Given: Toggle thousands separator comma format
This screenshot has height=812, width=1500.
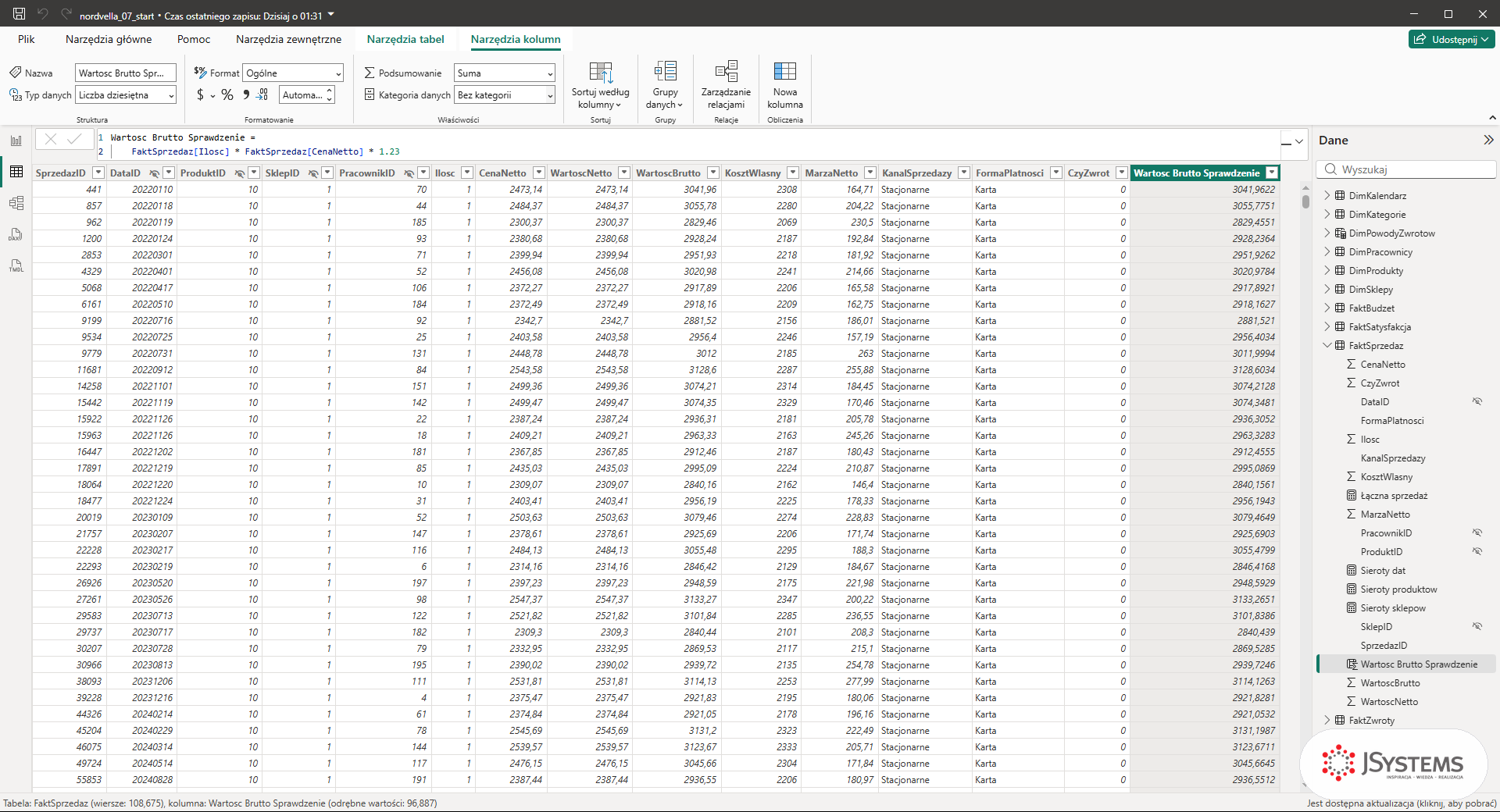Looking at the screenshot, I should coord(245,94).
